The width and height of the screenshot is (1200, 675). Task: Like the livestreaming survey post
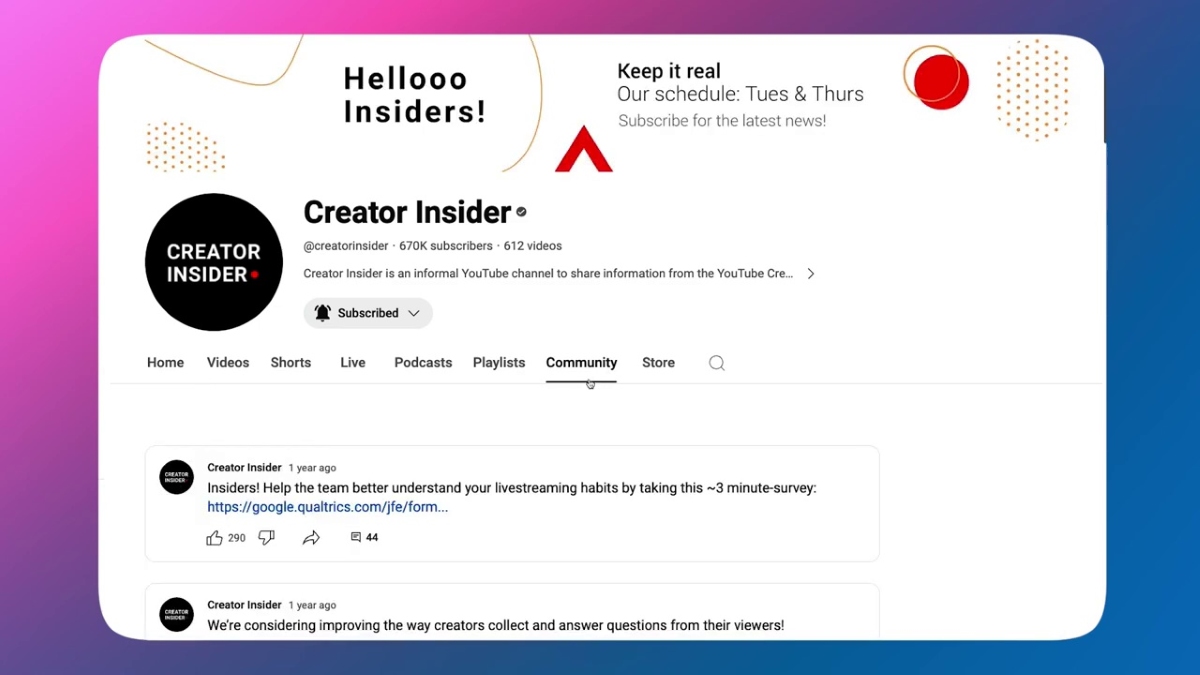(214, 538)
